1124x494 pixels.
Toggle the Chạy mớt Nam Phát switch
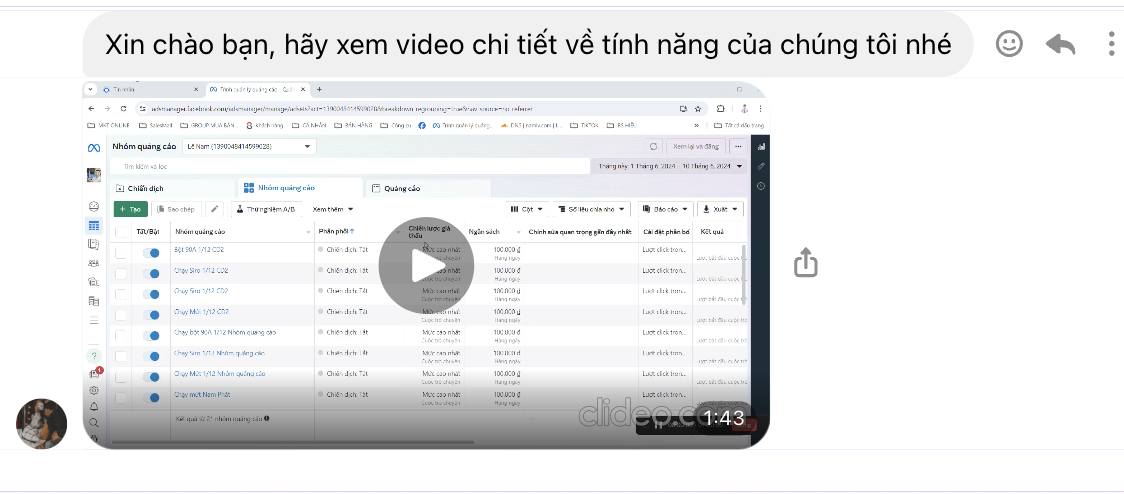coord(151,396)
